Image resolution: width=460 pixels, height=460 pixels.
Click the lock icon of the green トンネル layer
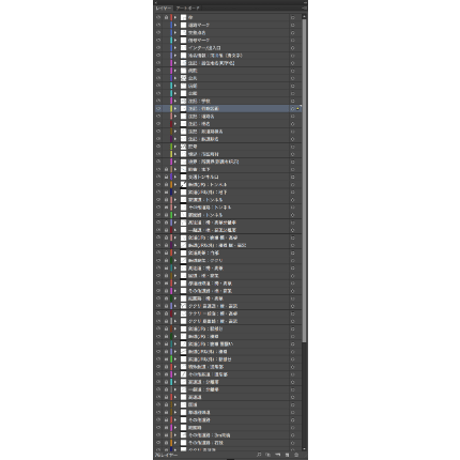(x=166, y=215)
